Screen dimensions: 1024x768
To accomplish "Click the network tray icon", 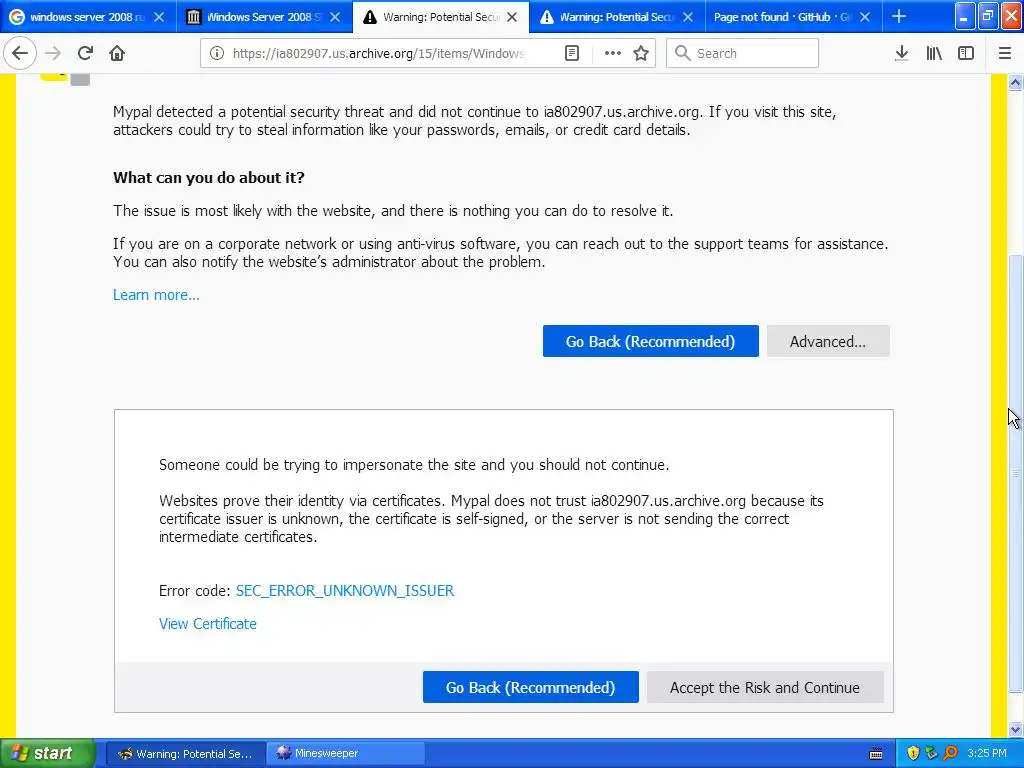I will click(x=931, y=754).
